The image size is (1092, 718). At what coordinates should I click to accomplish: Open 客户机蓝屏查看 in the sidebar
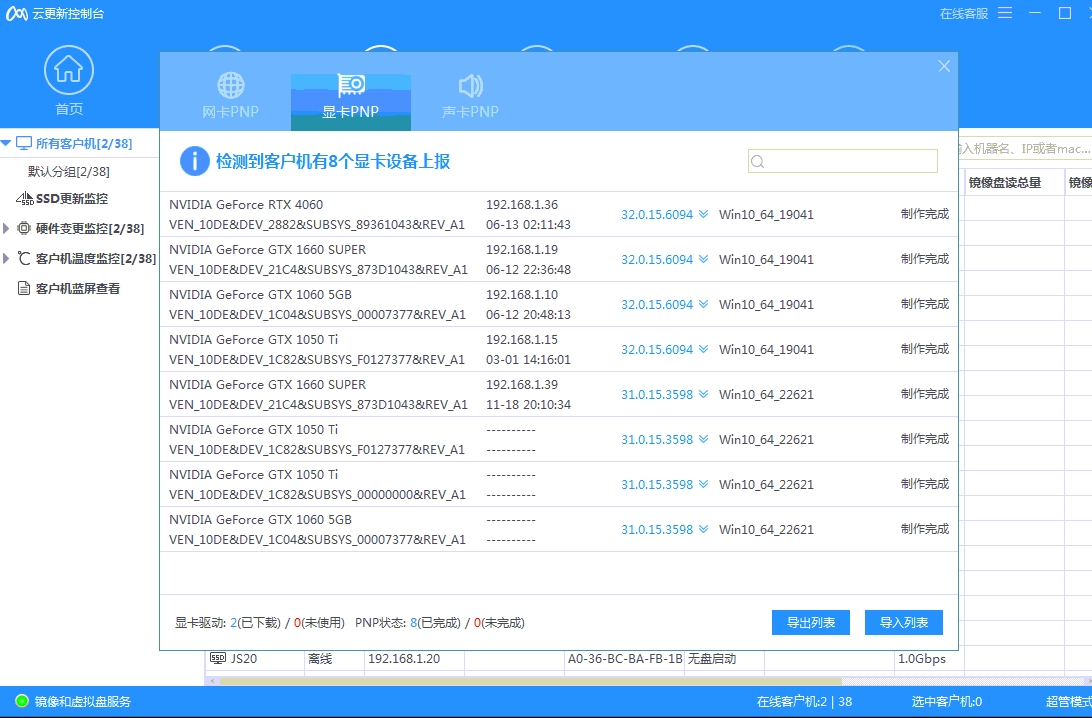(x=78, y=288)
